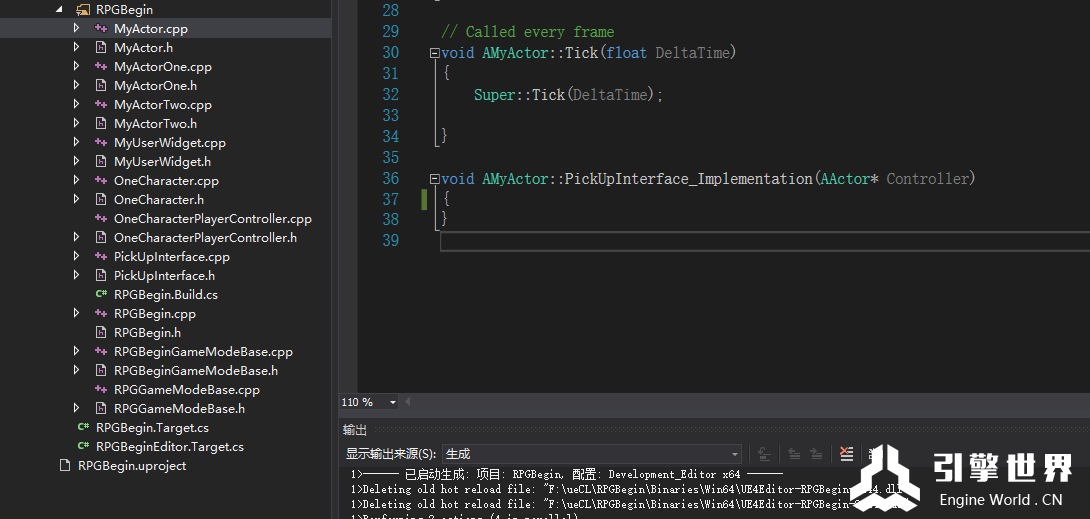Image resolution: width=1090 pixels, height=519 pixels.
Task: Expand the MyActorOne.h tree node
Action: [x=76, y=85]
